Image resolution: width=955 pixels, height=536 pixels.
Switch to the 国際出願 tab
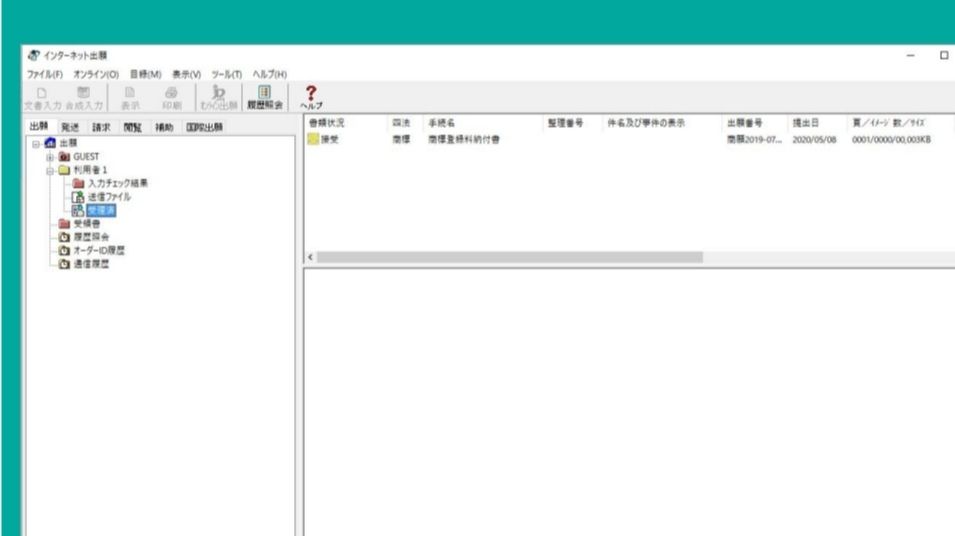pyautogui.click(x=205, y=127)
